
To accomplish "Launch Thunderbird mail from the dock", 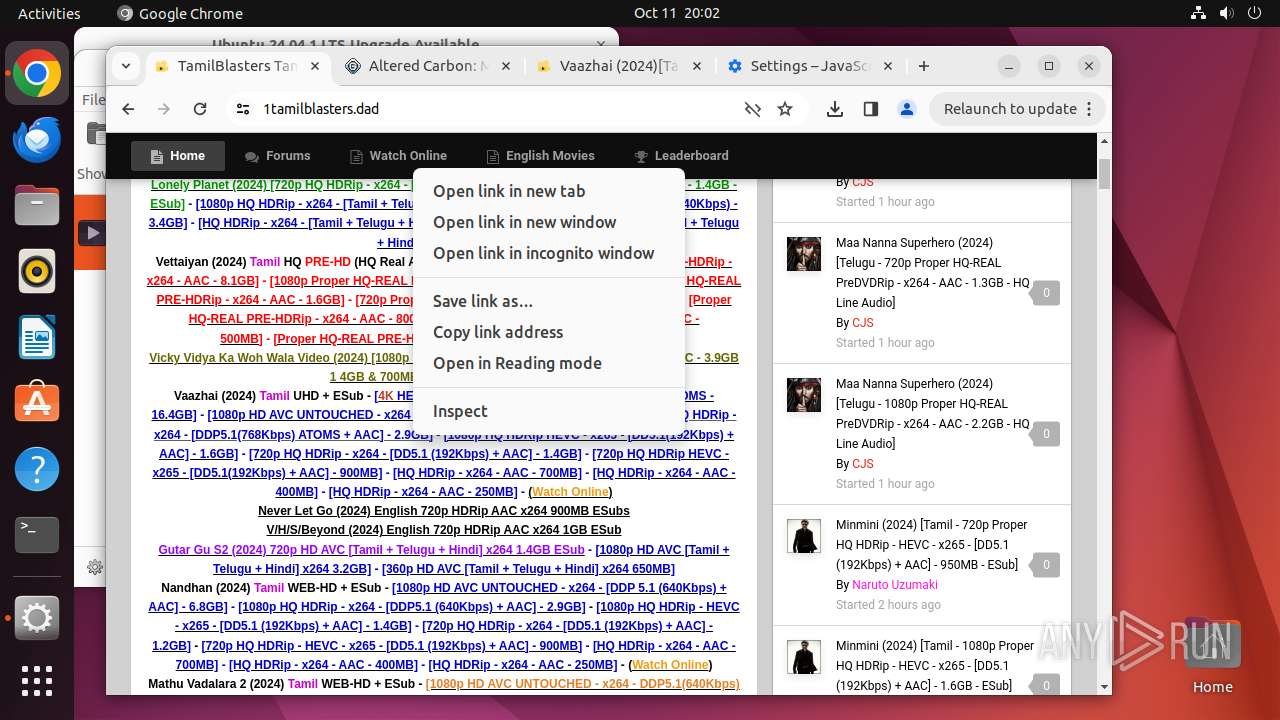I will pos(37,139).
